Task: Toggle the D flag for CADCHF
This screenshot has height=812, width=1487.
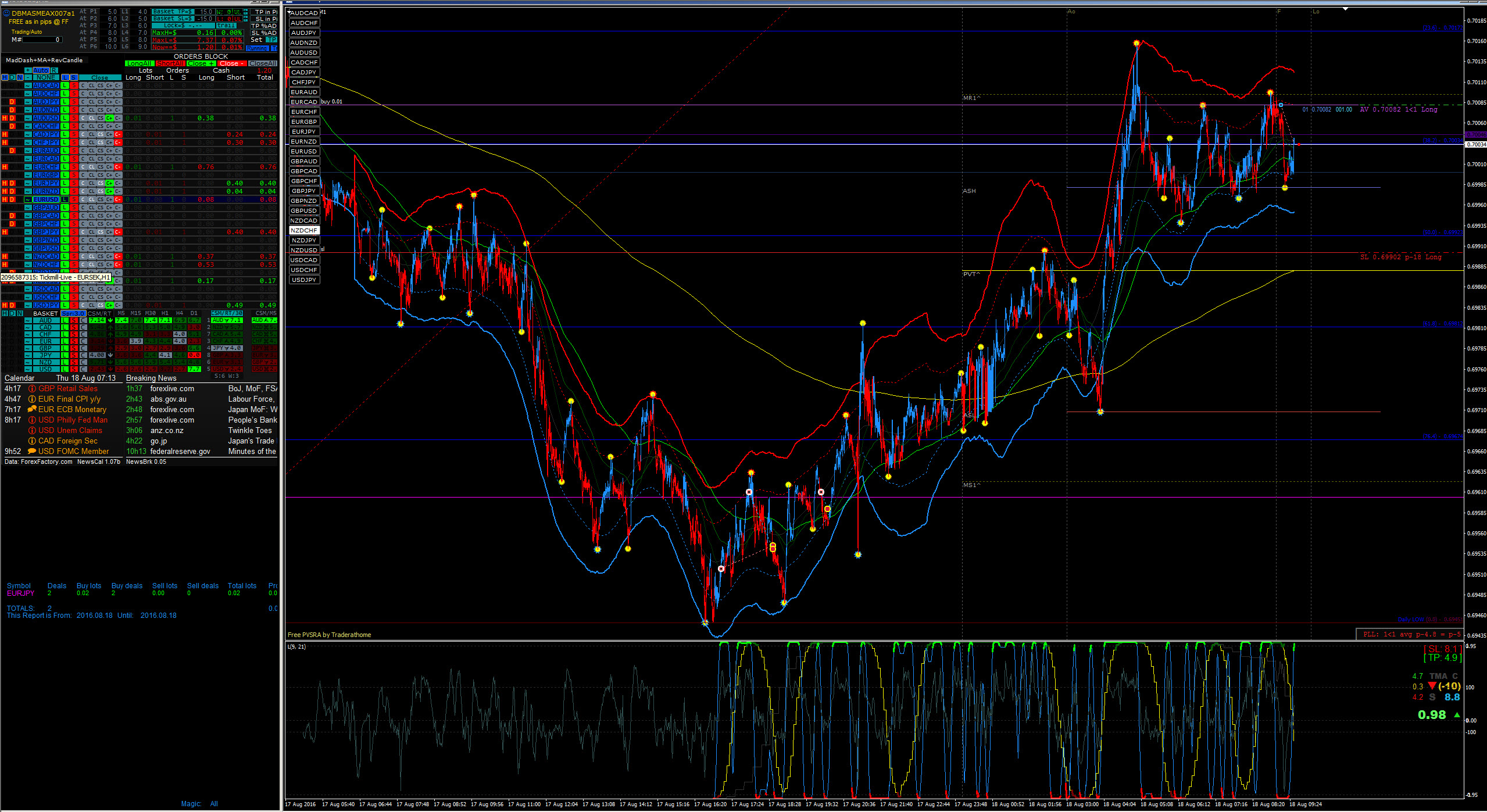Action: coord(12,126)
